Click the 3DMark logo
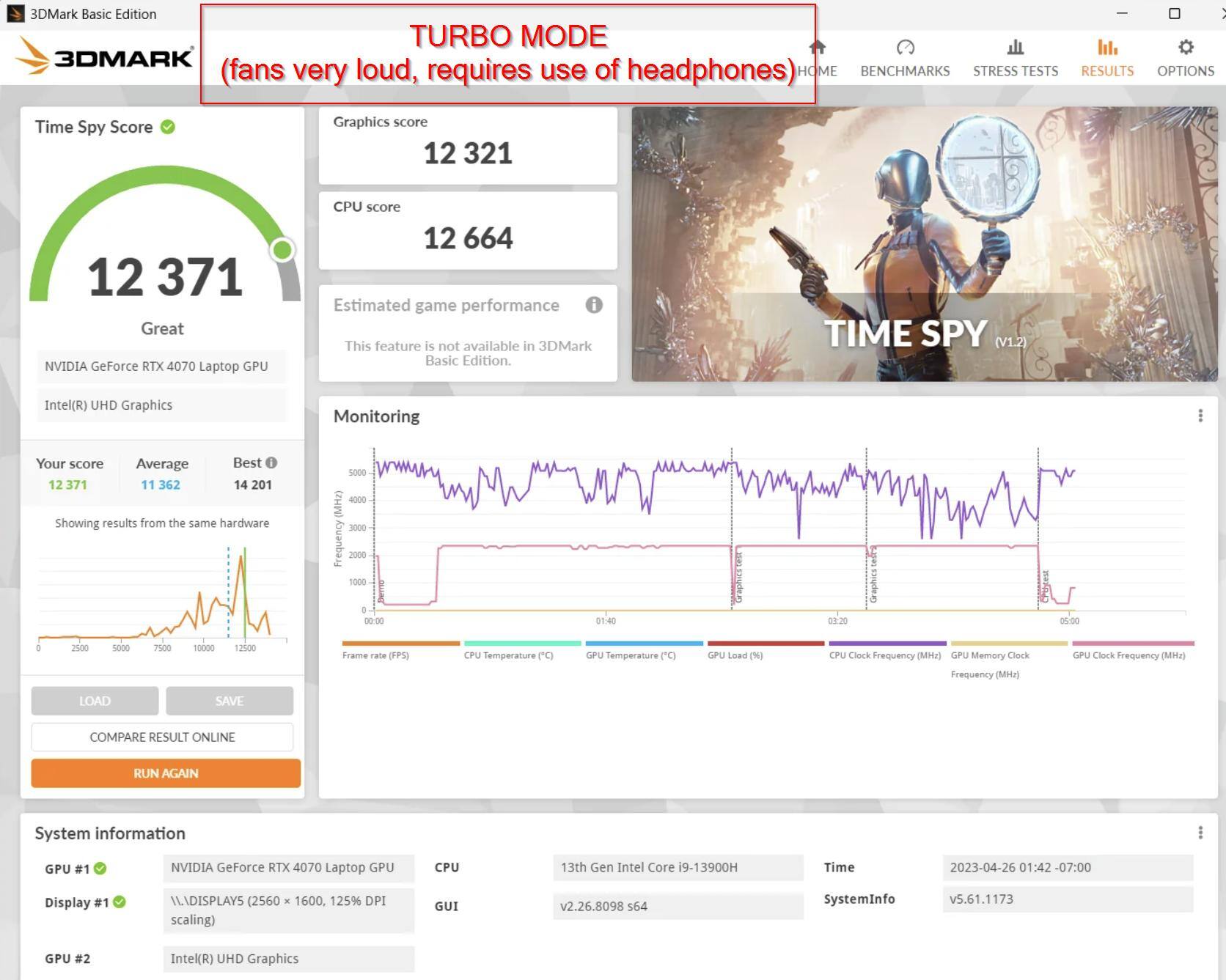The width and height of the screenshot is (1226, 980). (x=105, y=57)
